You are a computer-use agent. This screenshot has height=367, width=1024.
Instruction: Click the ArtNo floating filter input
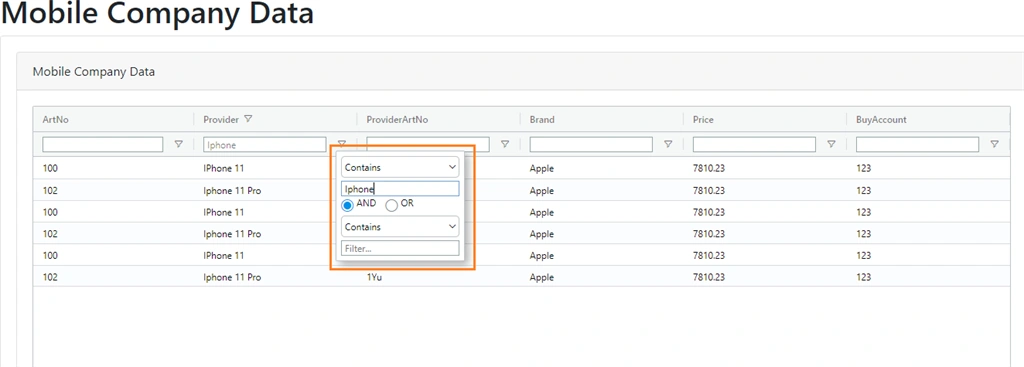point(103,144)
